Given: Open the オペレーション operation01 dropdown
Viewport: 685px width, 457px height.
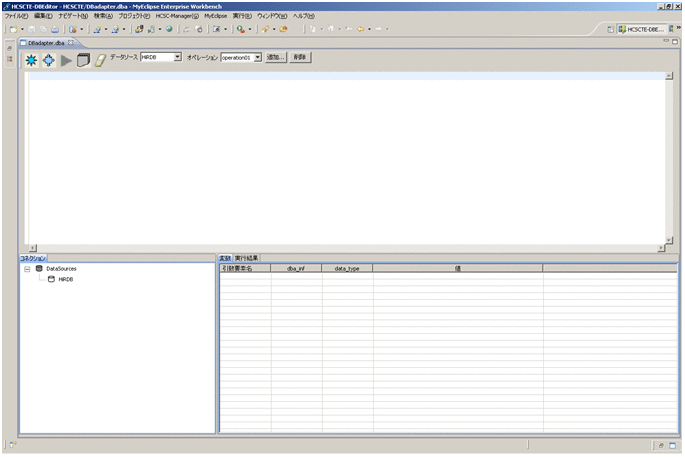Looking at the screenshot, I should coord(257,58).
